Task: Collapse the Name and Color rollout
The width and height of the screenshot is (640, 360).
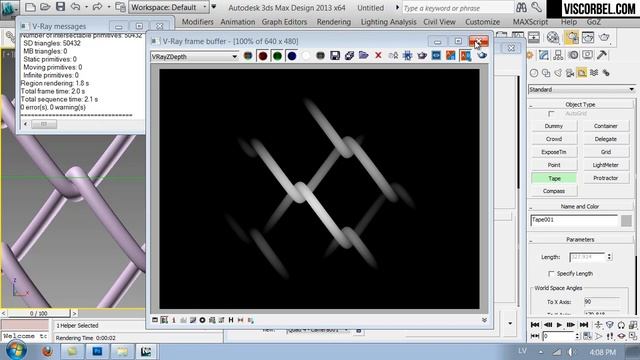Action: click(x=580, y=207)
